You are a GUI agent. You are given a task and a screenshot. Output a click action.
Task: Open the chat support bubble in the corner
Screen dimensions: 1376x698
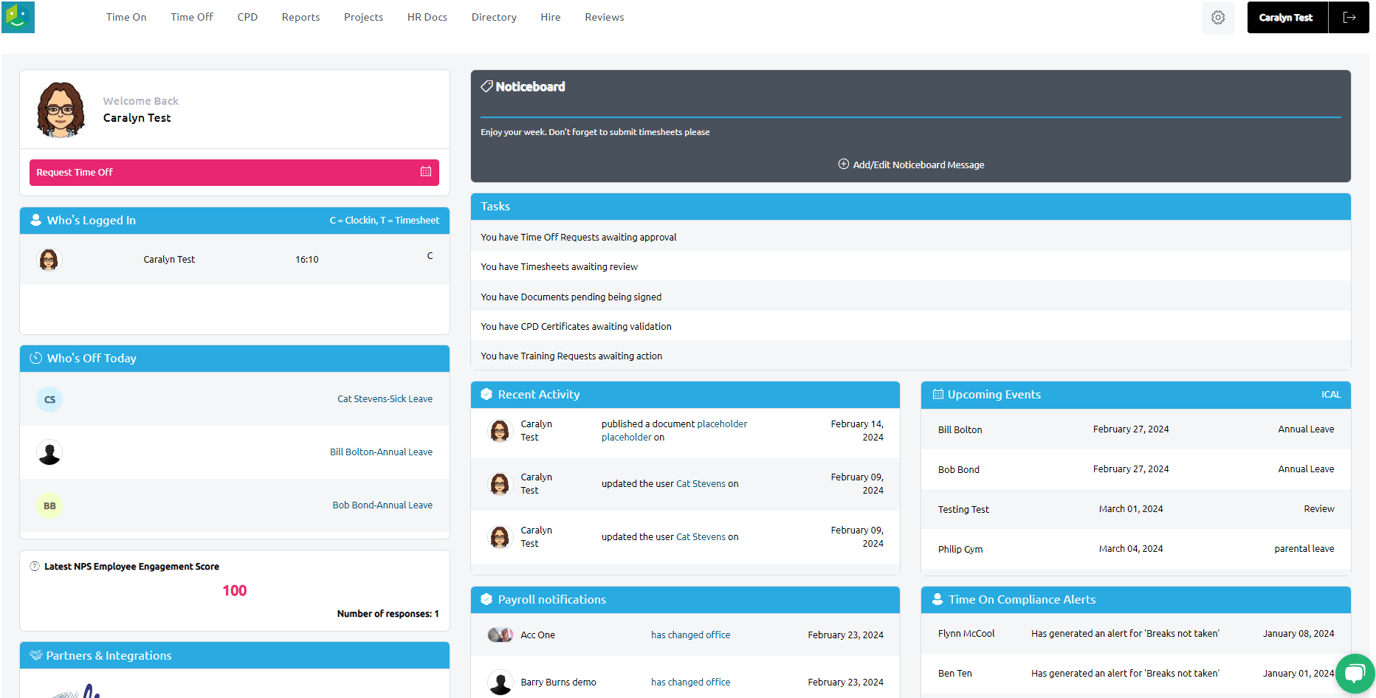tap(1355, 674)
